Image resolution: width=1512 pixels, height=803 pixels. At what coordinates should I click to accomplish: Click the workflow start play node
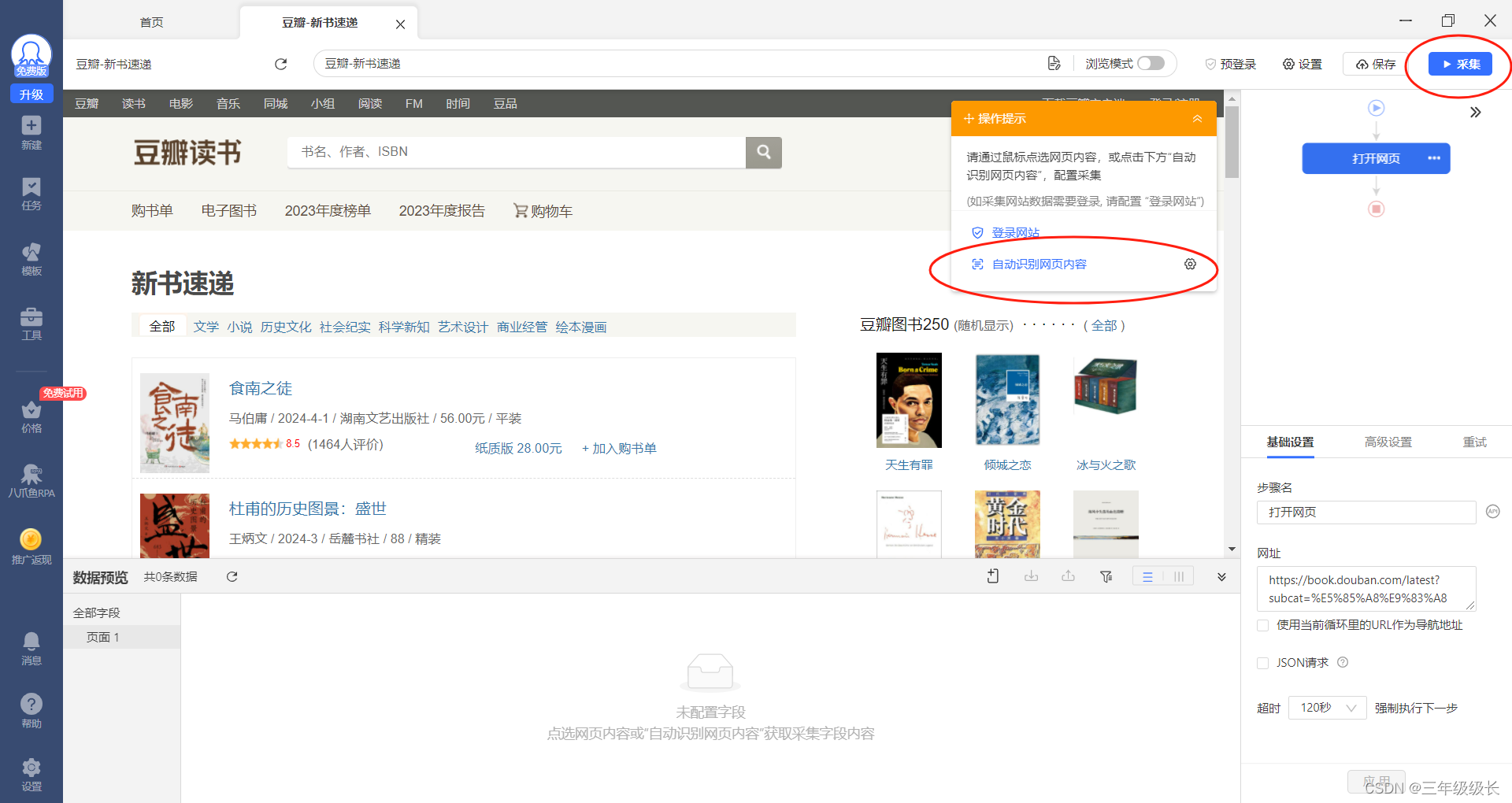coord(1377,108)
